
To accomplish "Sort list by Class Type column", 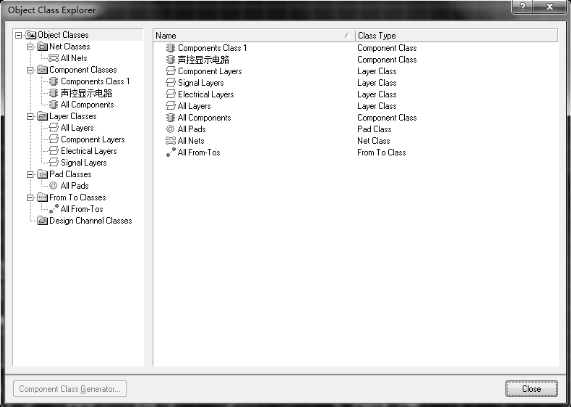I will click(456, 35).
